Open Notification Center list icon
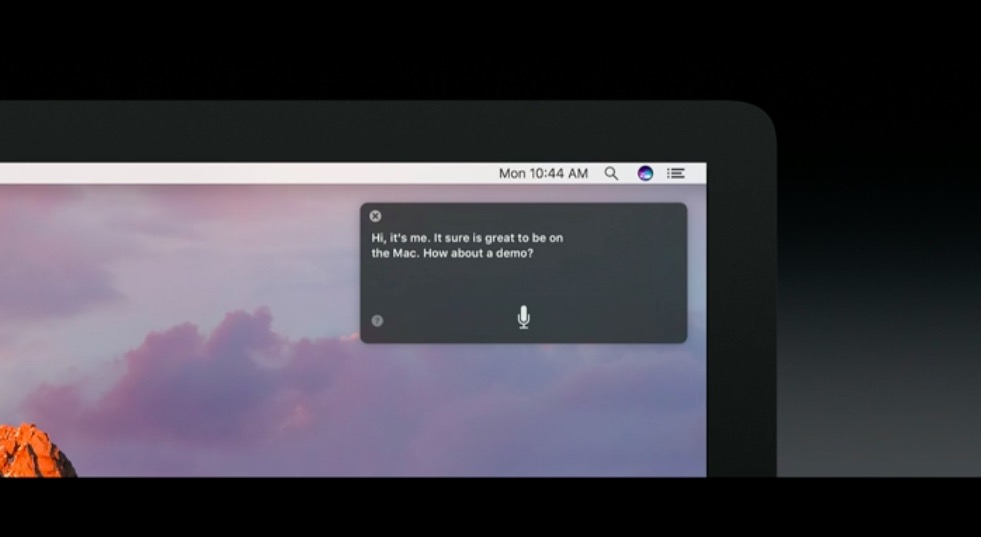 point(676,173)
